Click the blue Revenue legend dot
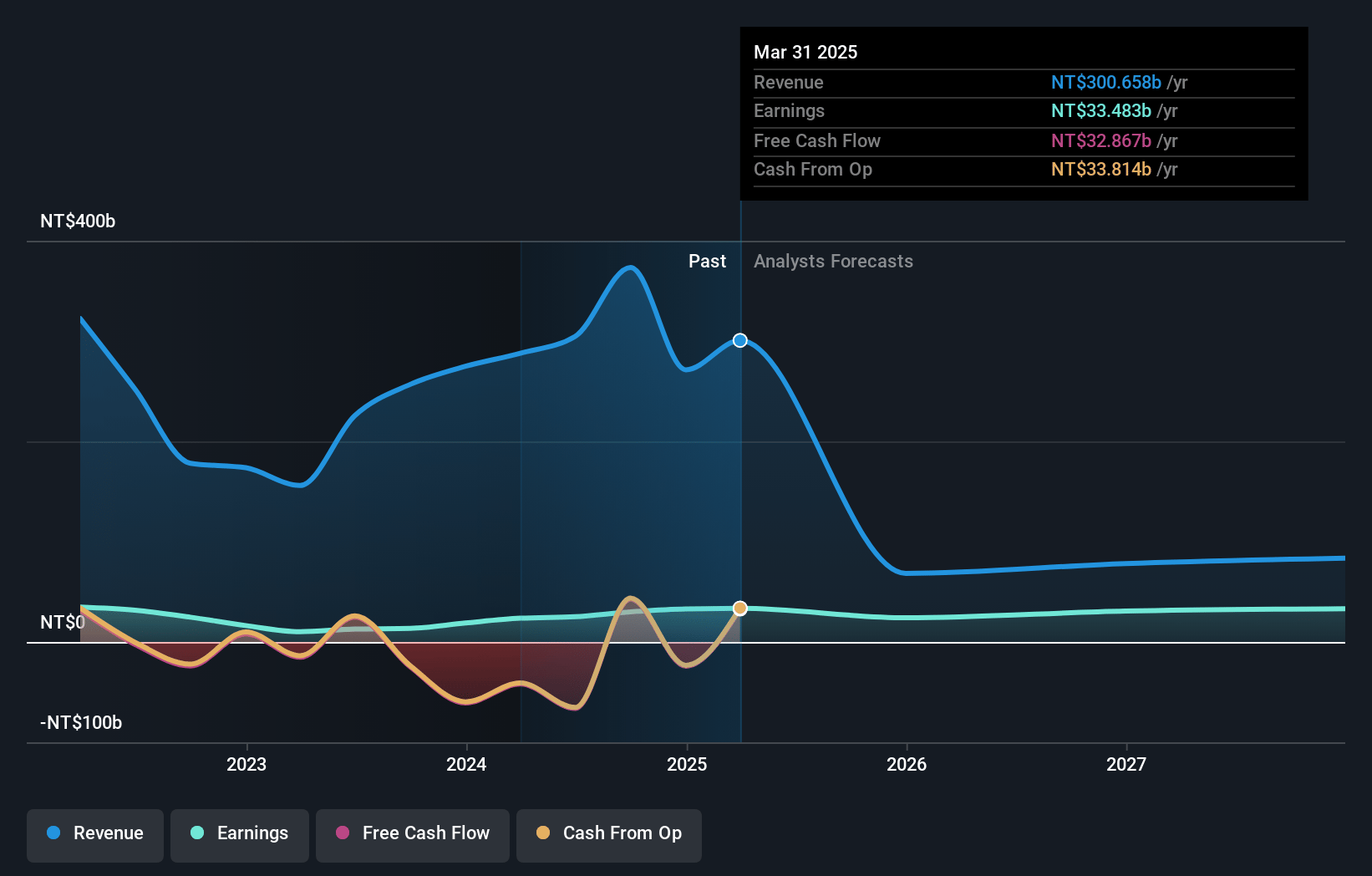1372x876 pixels. tap(53, 833)
